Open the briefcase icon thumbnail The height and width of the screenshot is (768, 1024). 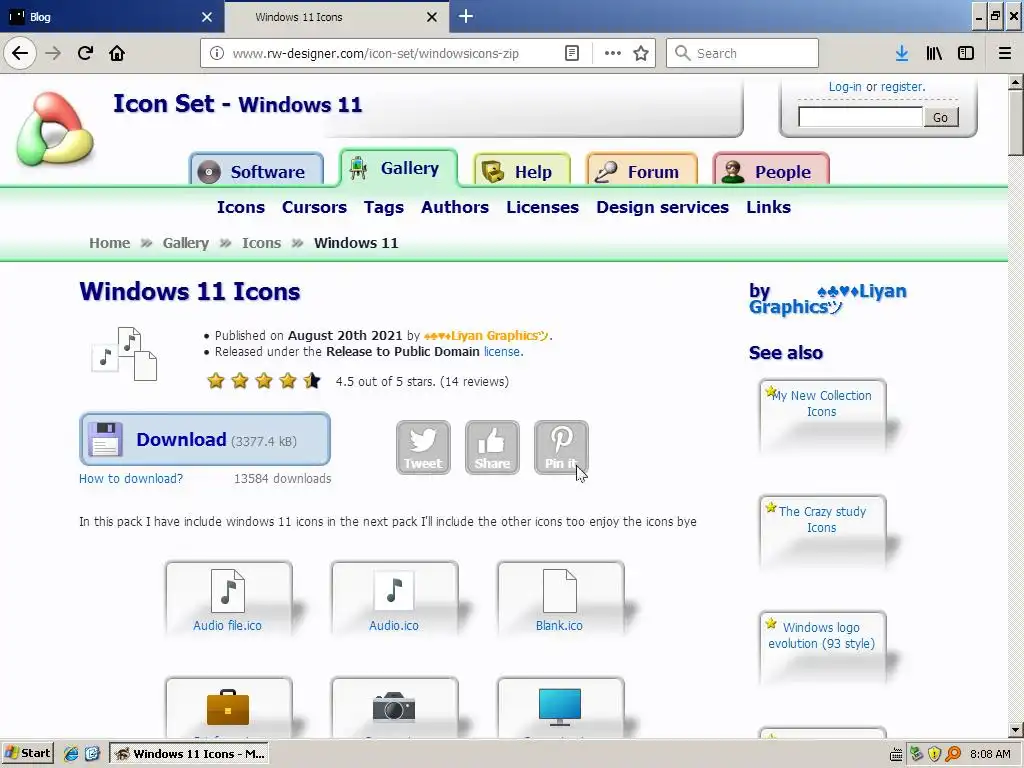coord(228,708)
